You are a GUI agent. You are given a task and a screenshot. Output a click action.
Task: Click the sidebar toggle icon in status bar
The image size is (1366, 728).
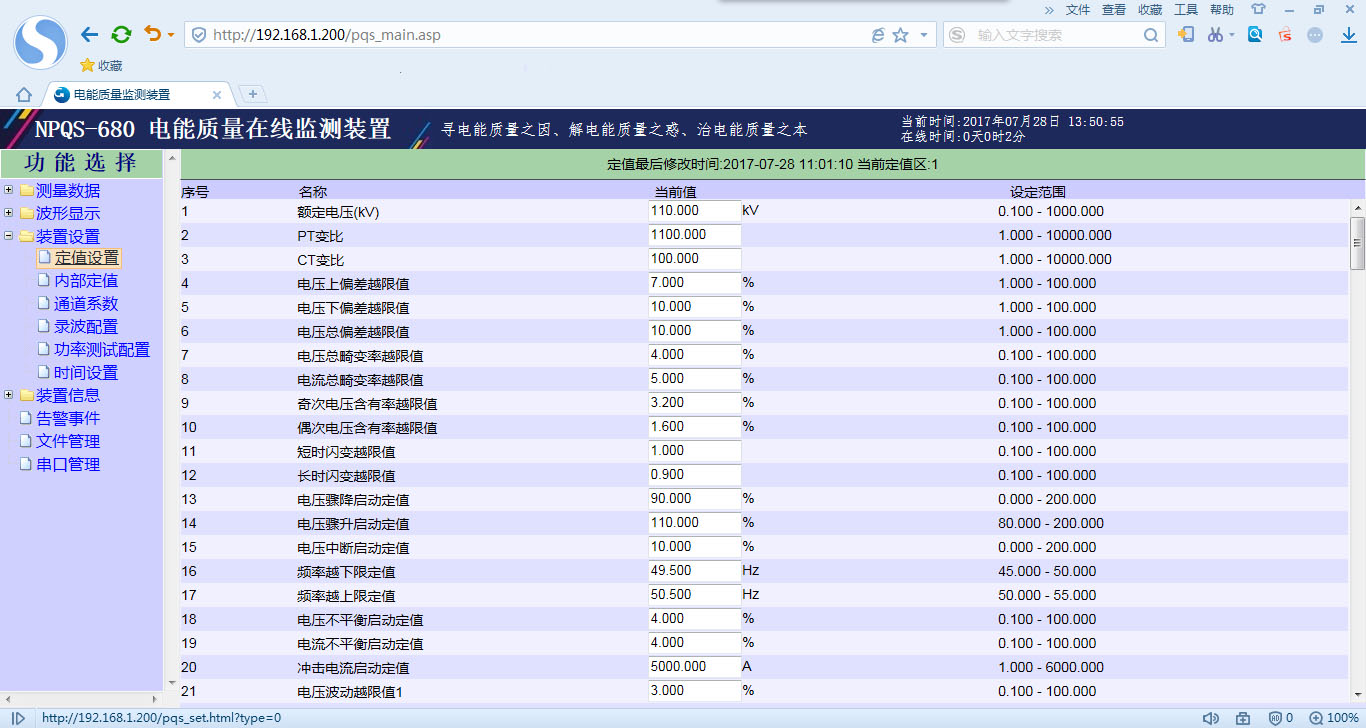tap(18, 718)
